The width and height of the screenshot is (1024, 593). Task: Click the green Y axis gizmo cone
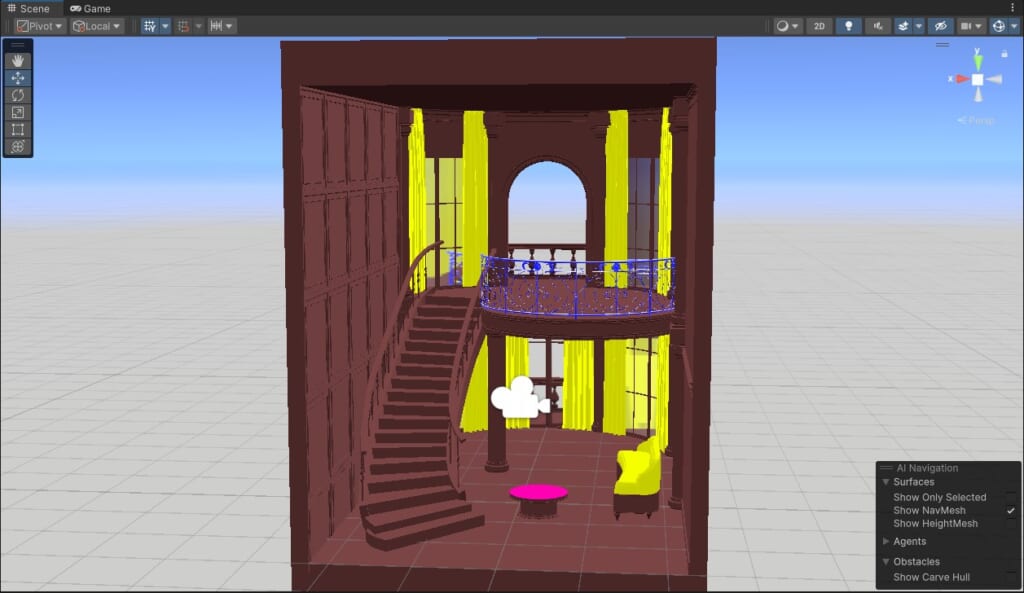click(978, 61)
